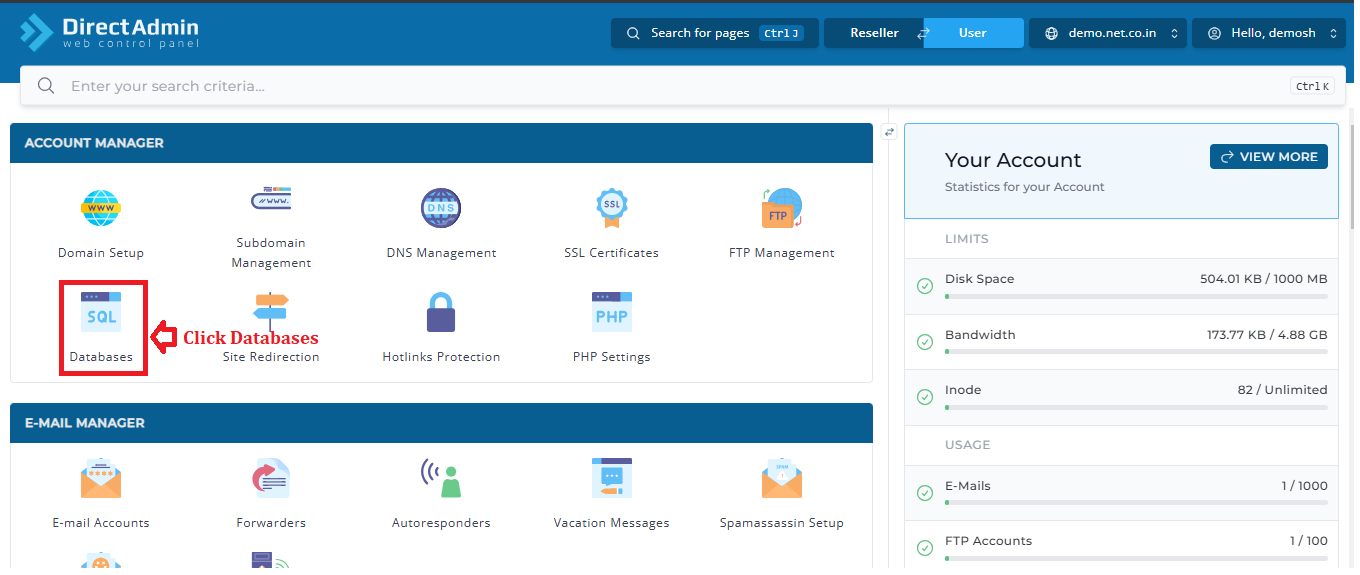Click the Bandwidth usage bar
The width and height of the screenshot is (1360, 575).
(x=1136, y=352)
